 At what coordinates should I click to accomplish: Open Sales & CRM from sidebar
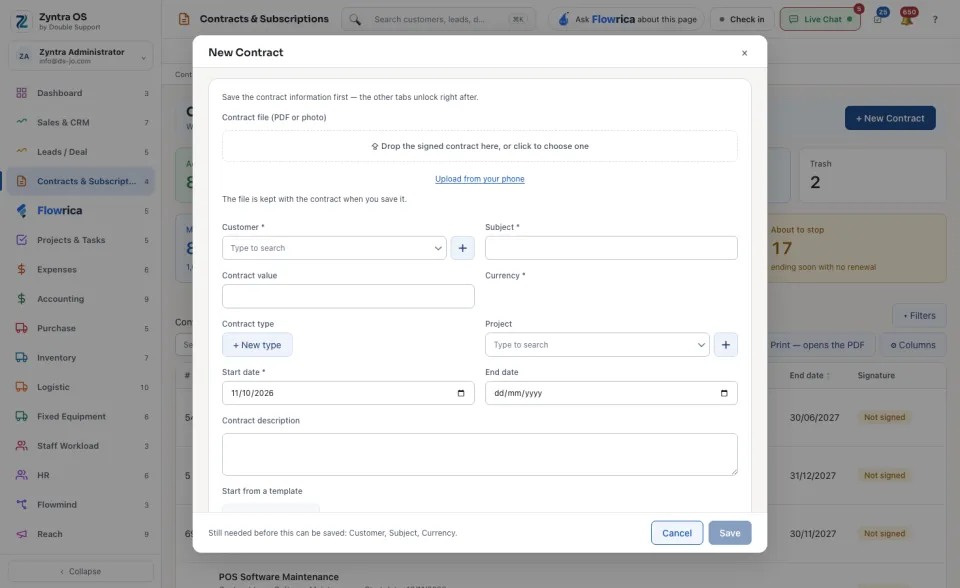(x=81, y=122)
